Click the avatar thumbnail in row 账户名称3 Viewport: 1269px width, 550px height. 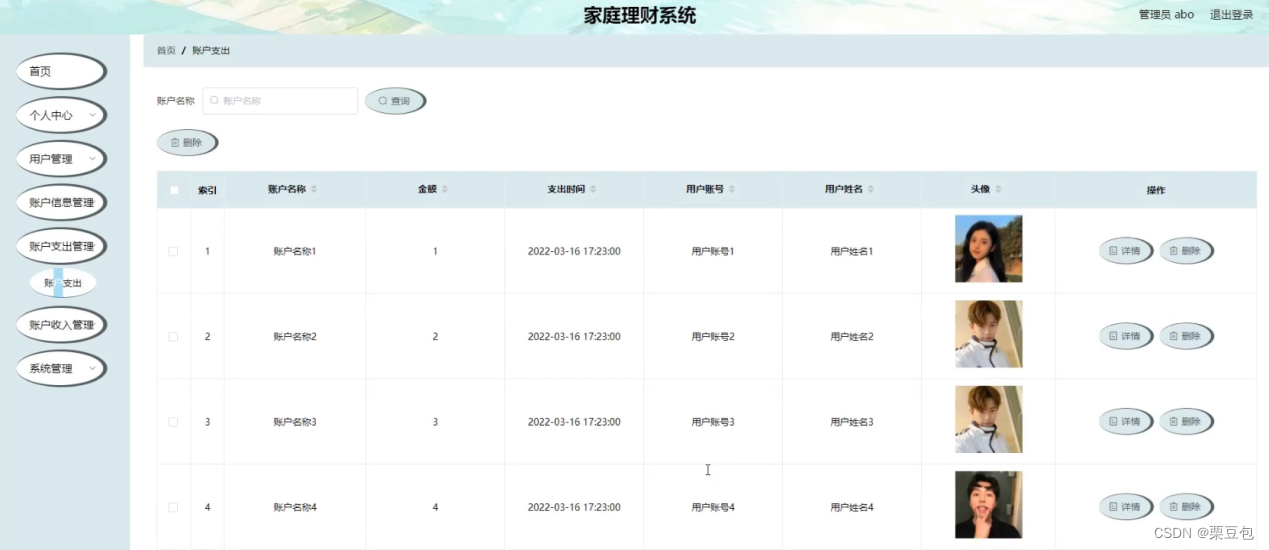pyautogui.click(x=988, y=420)
